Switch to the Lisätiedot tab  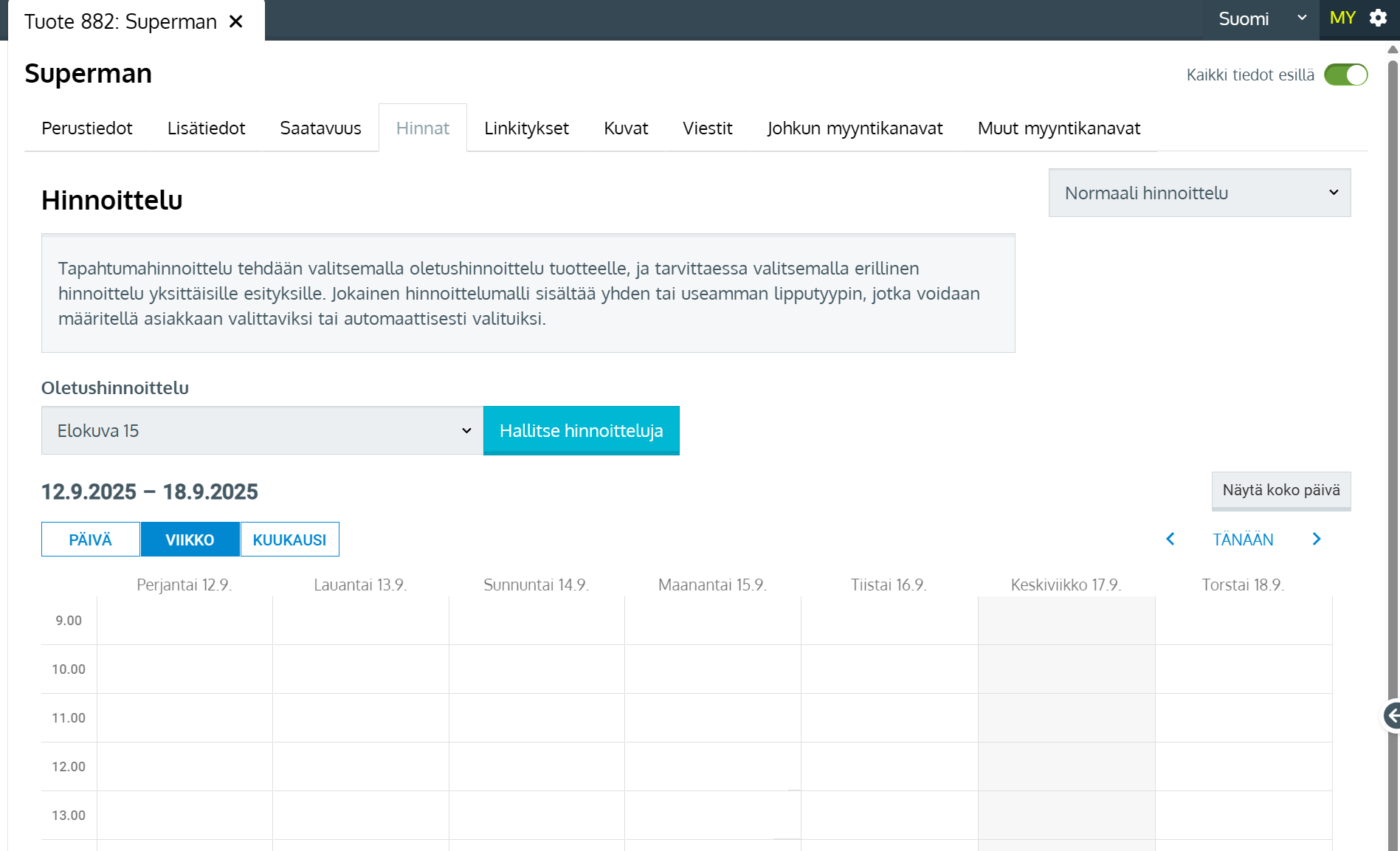pyautogui.click(x=206, y=128)
